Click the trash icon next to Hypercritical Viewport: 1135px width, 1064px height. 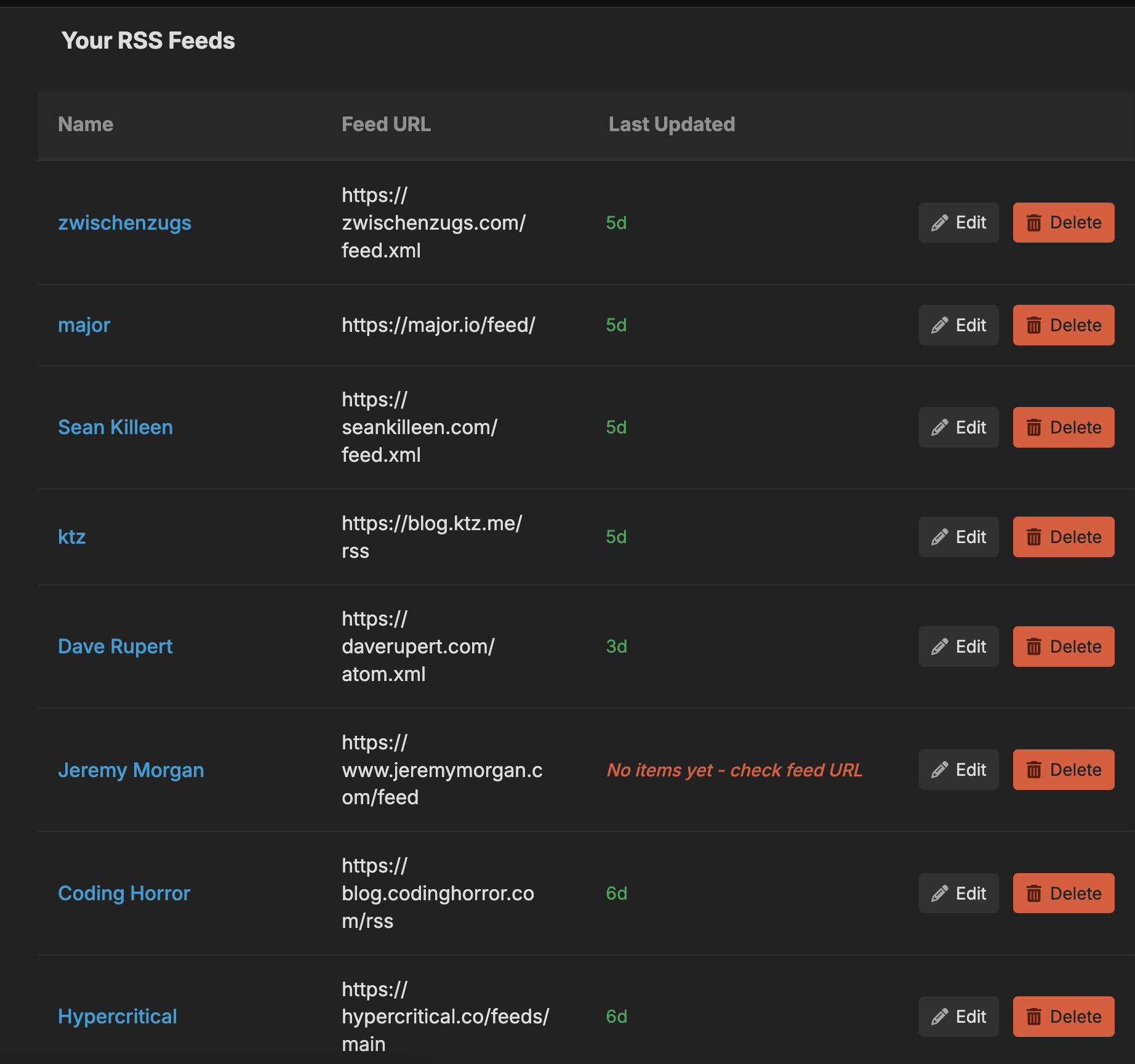pos(1035,1016)
